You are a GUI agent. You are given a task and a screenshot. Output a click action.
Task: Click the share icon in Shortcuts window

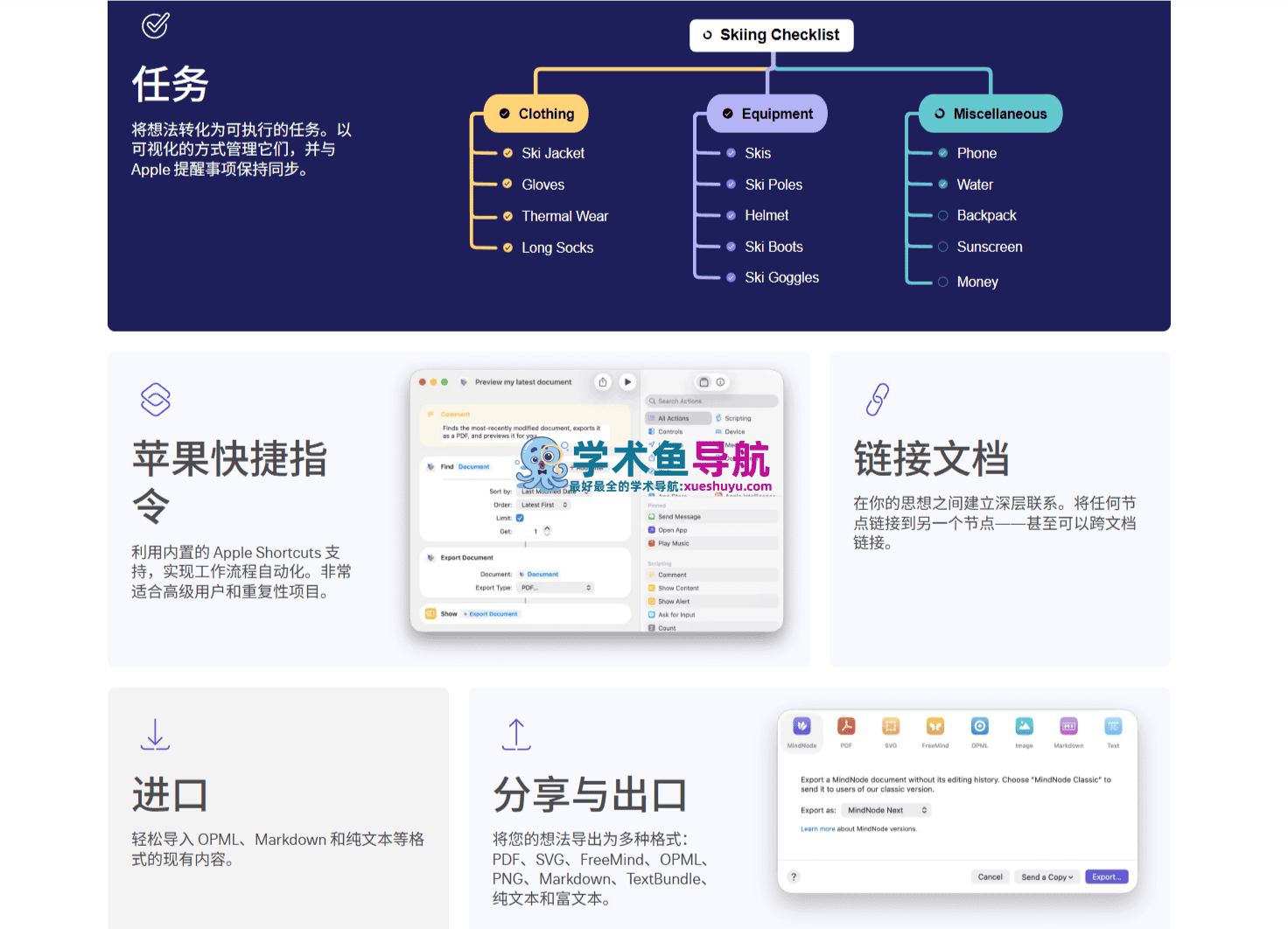coord(603,382)
